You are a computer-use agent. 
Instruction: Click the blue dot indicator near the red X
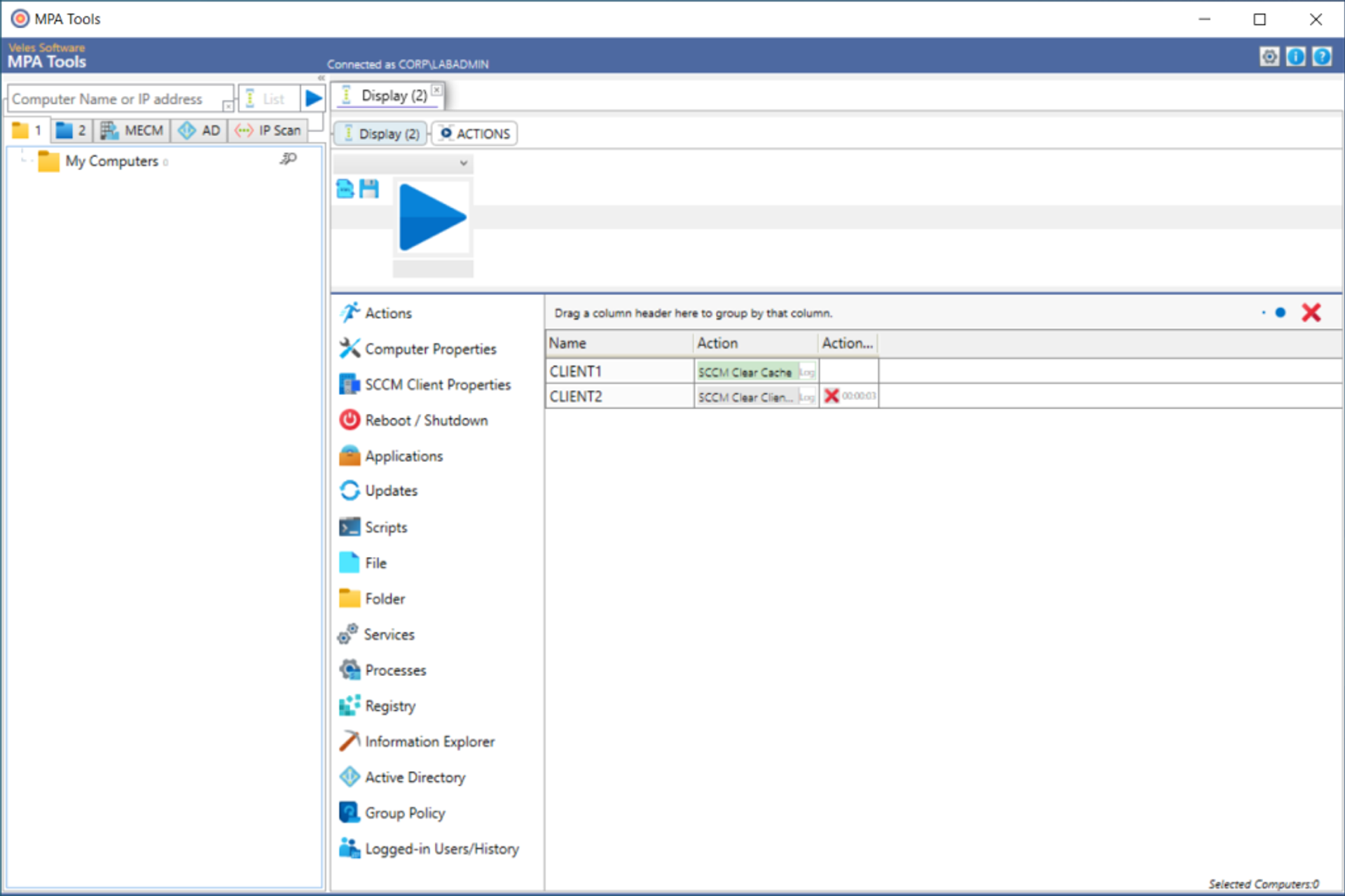coord(1281,312)
